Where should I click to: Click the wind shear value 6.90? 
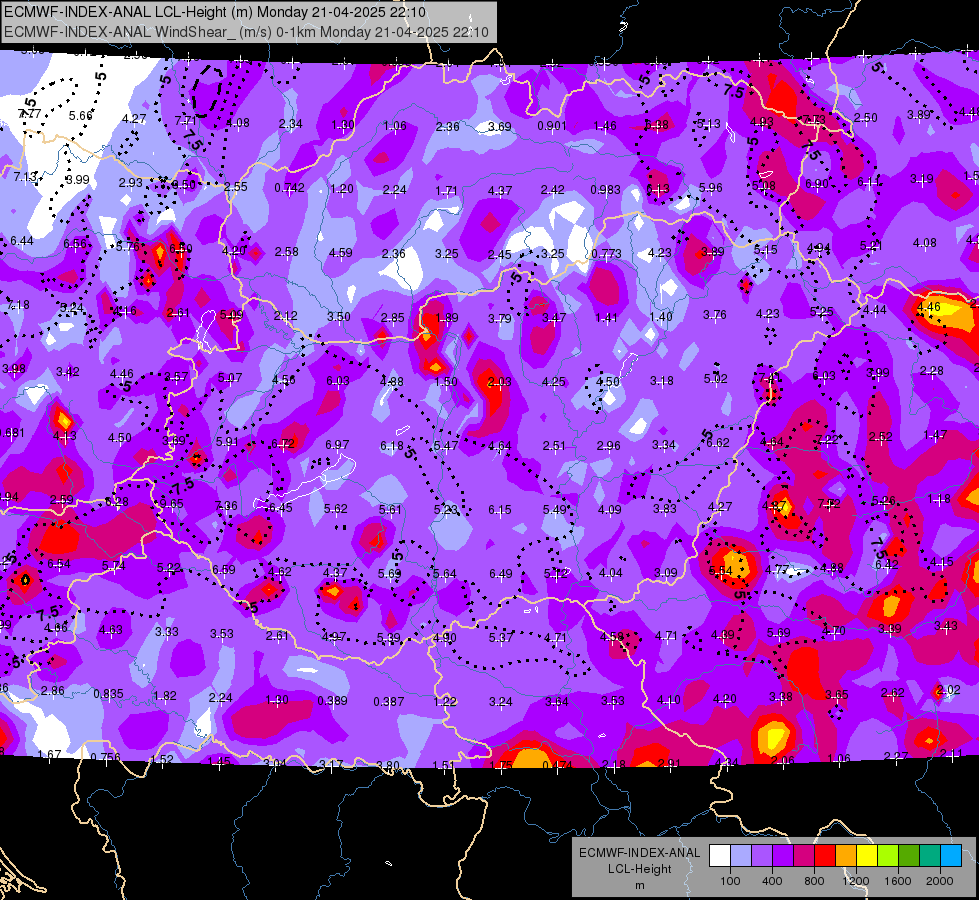click(x=817, y=184)
